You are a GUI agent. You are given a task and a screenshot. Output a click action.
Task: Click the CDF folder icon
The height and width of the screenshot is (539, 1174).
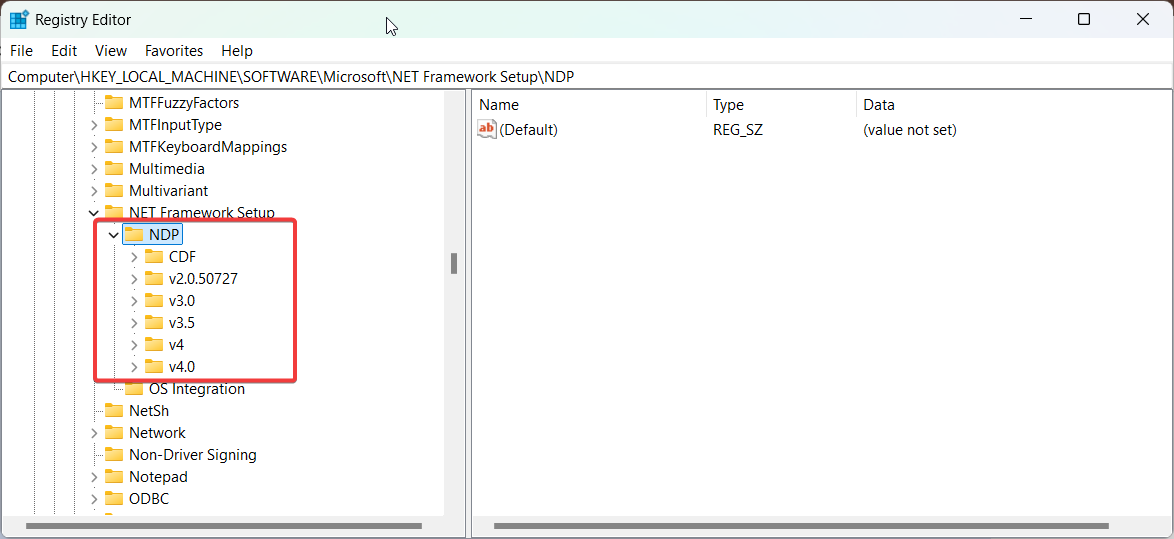tap(154, 257)
